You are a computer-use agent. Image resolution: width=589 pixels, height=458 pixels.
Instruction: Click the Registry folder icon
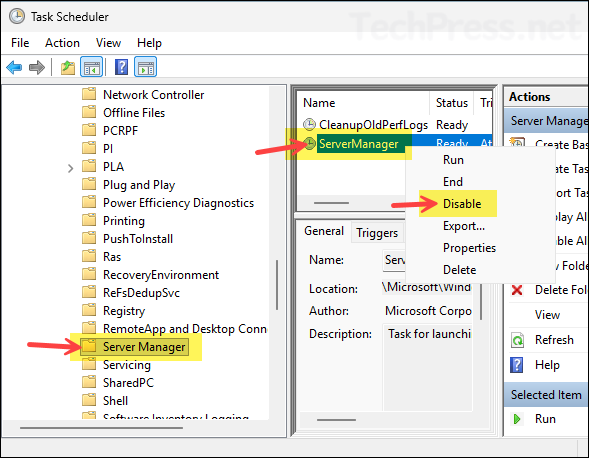point(89,311)
